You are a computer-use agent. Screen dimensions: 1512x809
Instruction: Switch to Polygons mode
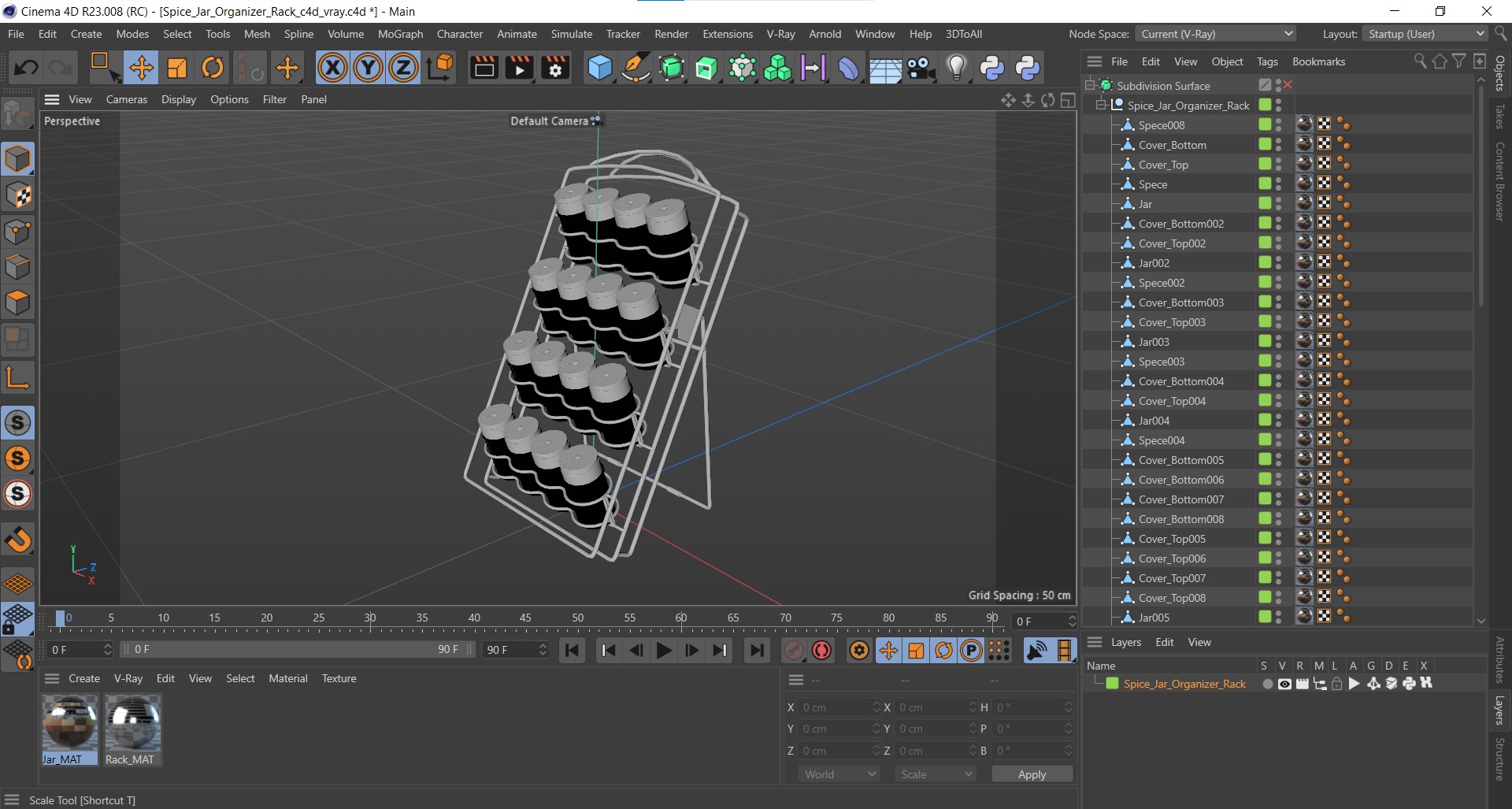pos(17,303)
